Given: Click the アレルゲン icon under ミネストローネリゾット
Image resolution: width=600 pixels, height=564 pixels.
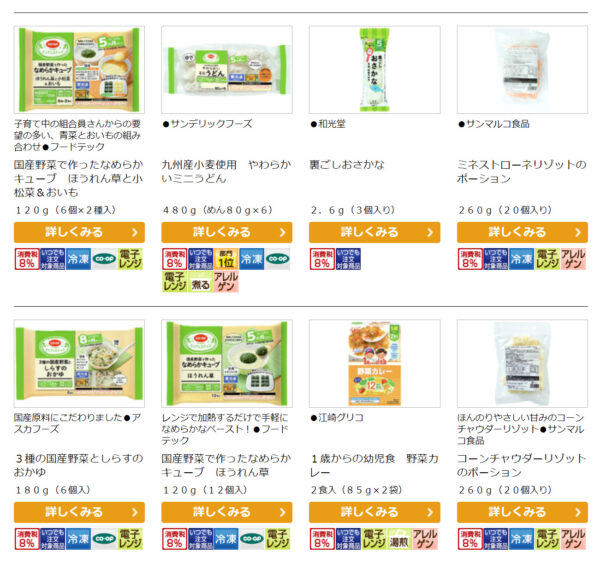Looking at the screenshot, I should click(x=573, y=259).
